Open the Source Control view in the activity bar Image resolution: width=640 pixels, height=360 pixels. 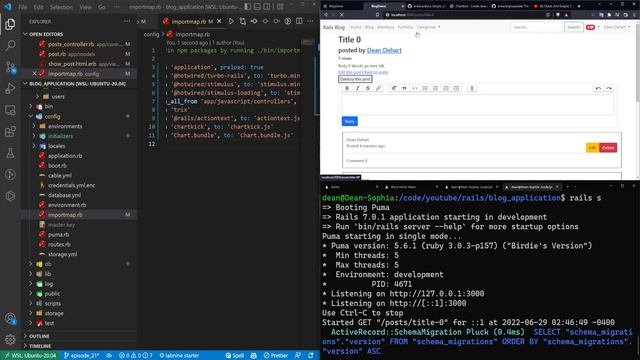click(x=10, y=67)
